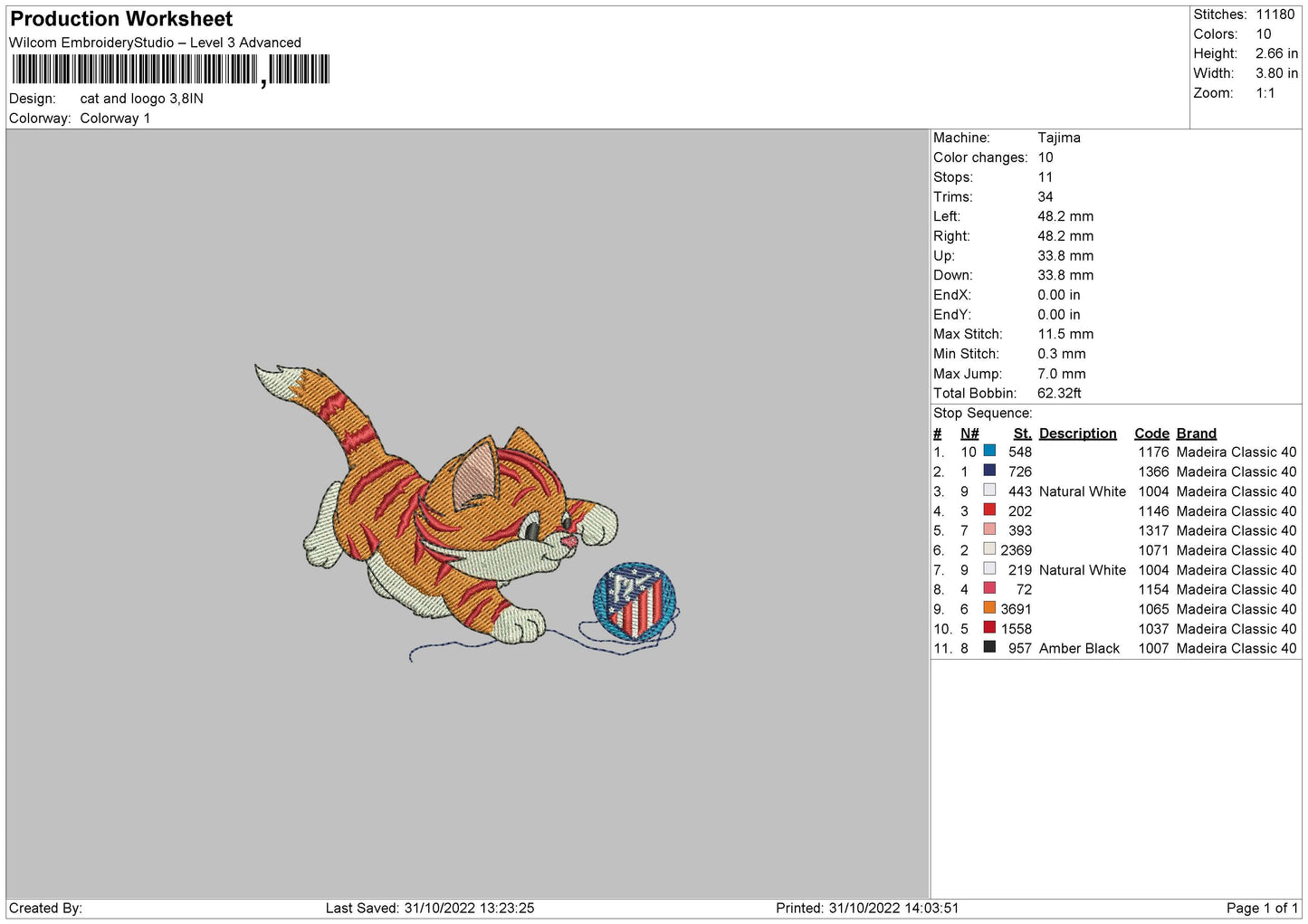Click the Left value 48.2 mm
Image resolution: width=1308 pixels, height=924 pixels.
point(1065,216)
